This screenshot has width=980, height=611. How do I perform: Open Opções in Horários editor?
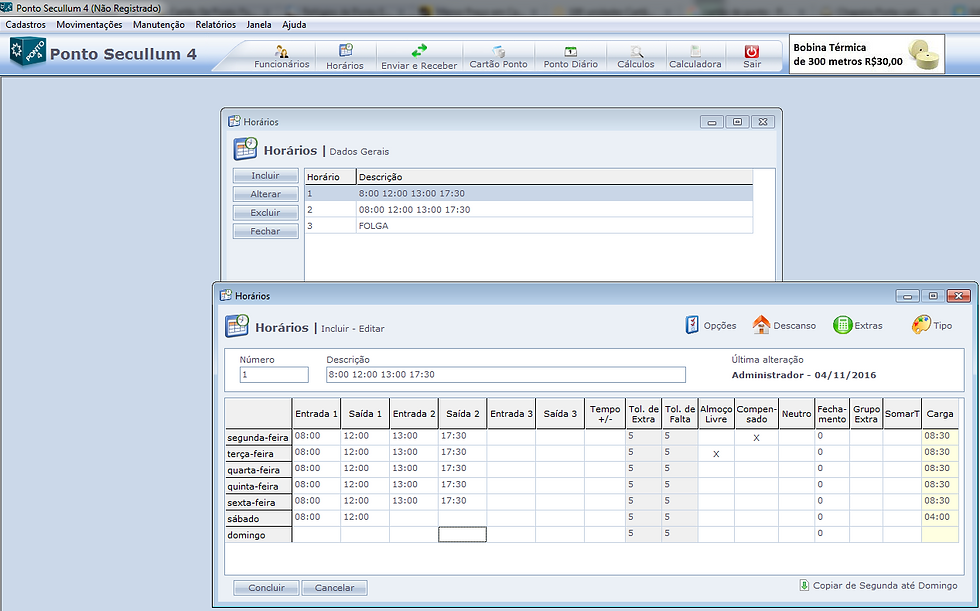(711, 325)
